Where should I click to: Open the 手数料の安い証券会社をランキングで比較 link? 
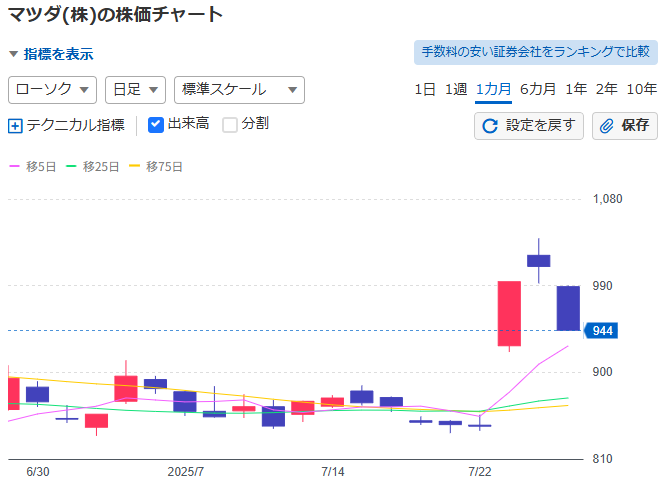[536, 52]
